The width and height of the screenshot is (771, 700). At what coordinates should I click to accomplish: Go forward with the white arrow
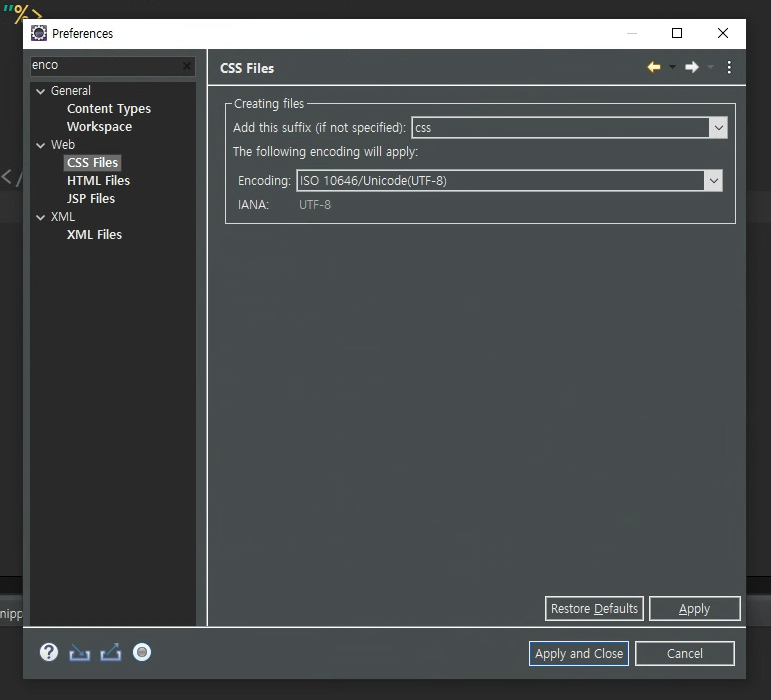pyautogui.click(x=692, y=67)
